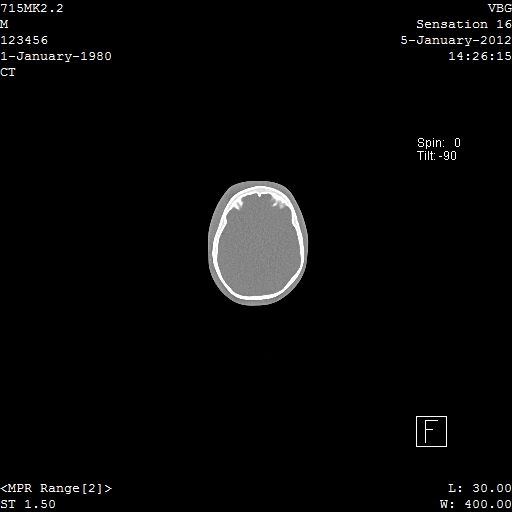Click the 'VBG' institution label
512x512 pixels.
500,8
